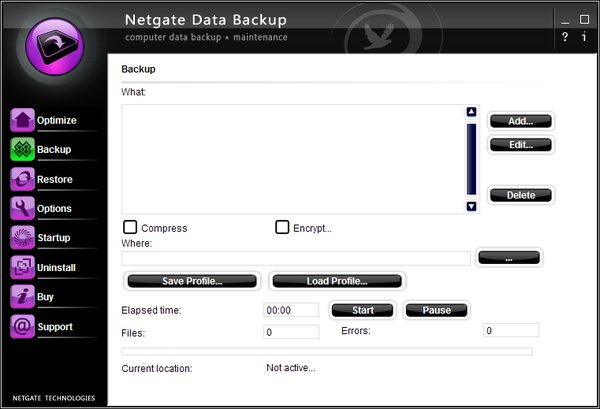Screen dimensions: 600x409
Task: Start the backup process
Action: 362,310
